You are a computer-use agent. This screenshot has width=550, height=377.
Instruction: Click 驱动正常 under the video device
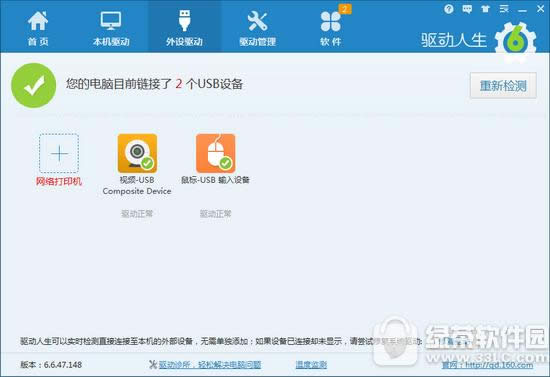click(x=137, y=214)
